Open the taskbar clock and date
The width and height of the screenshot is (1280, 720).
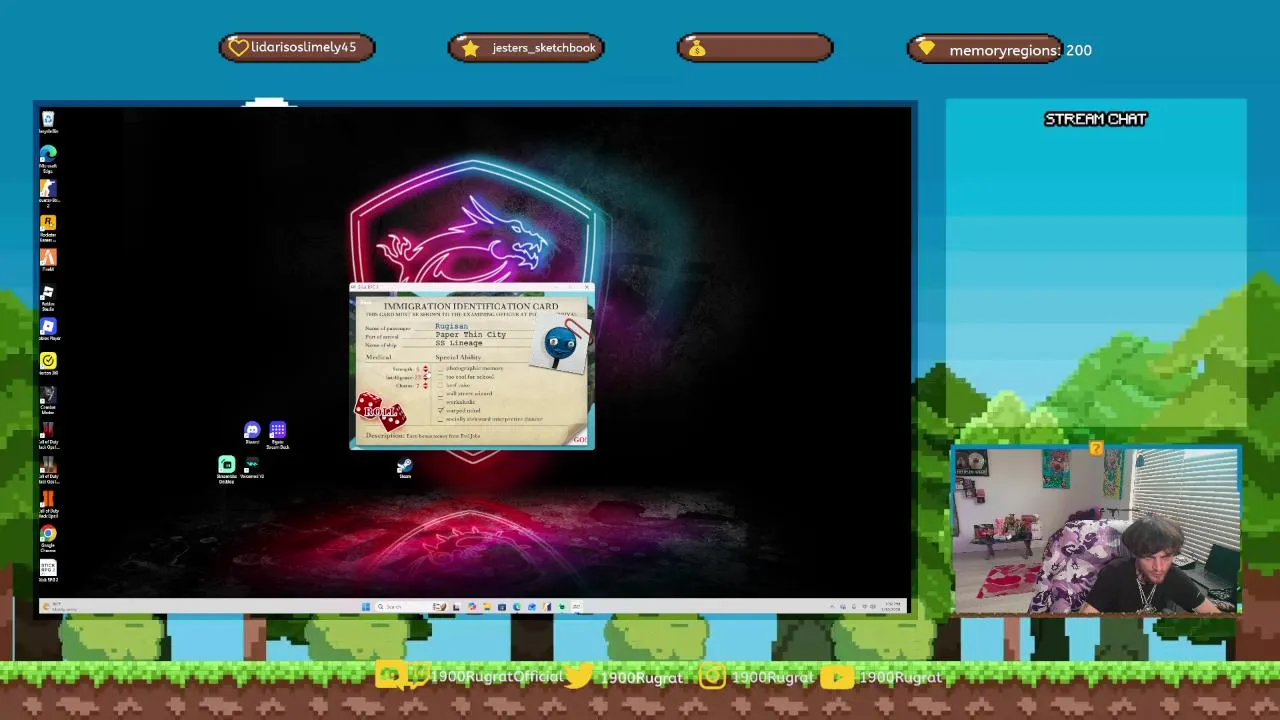892,607
